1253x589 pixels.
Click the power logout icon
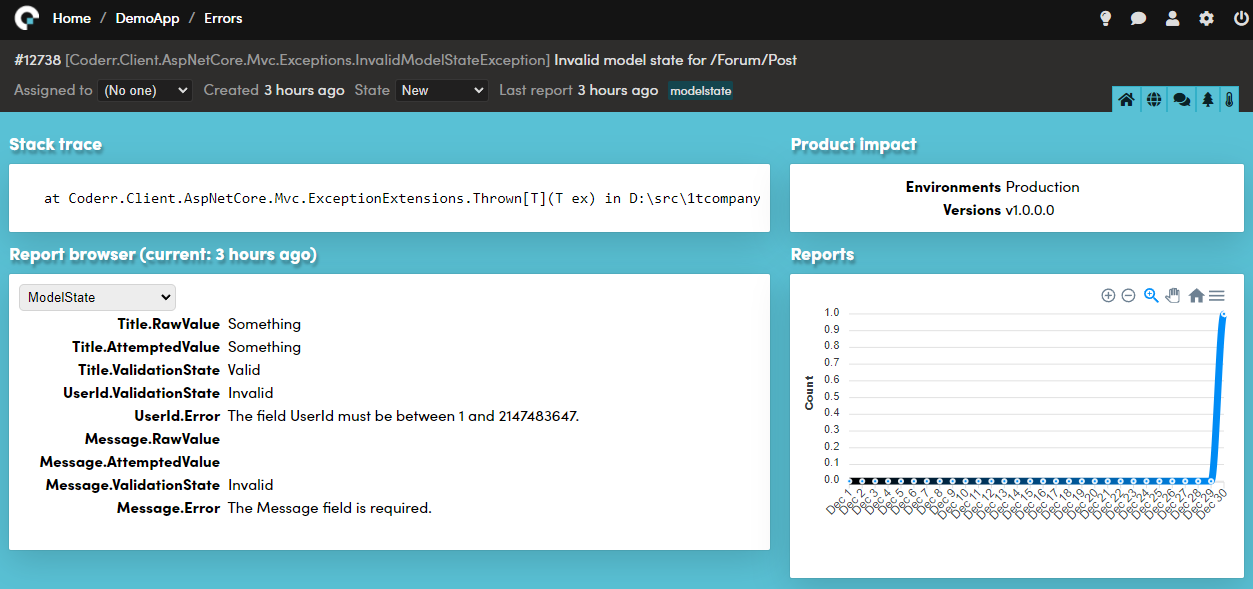click(1241, 18)
